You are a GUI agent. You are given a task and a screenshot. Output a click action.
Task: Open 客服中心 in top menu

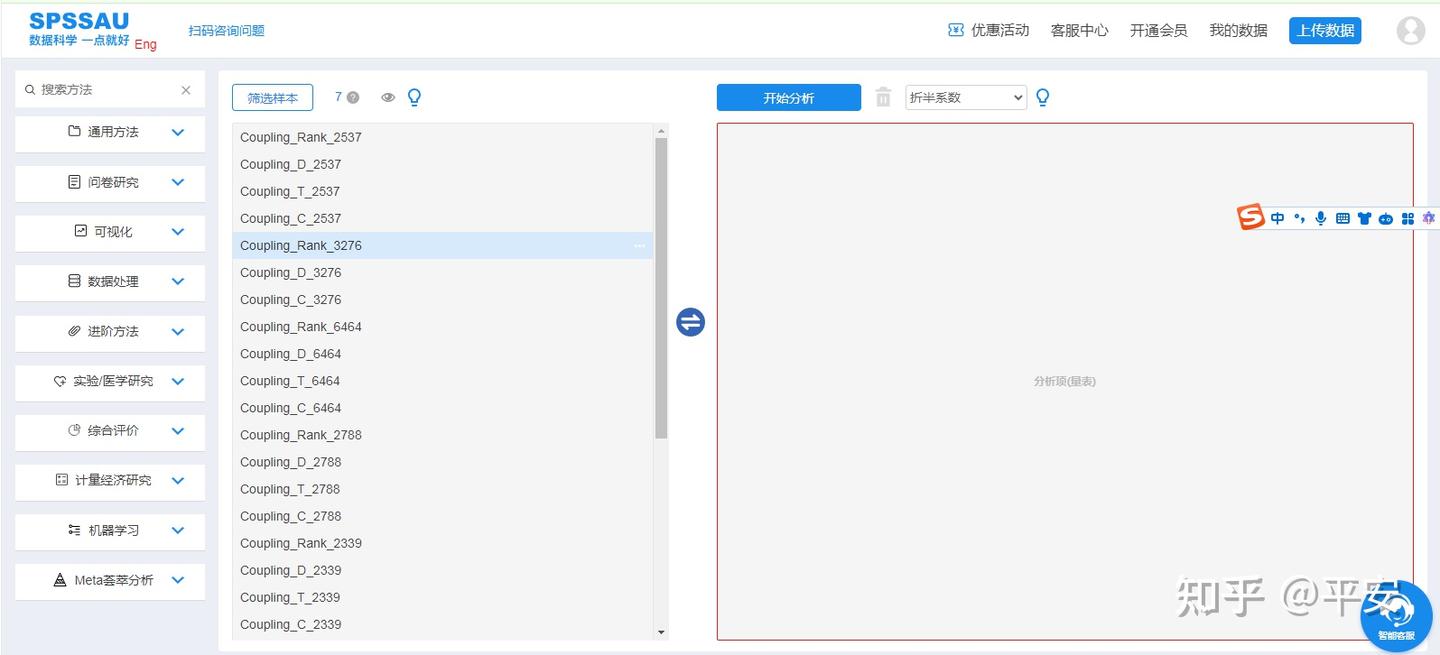pyautogui.click(x=1079, y=30)
